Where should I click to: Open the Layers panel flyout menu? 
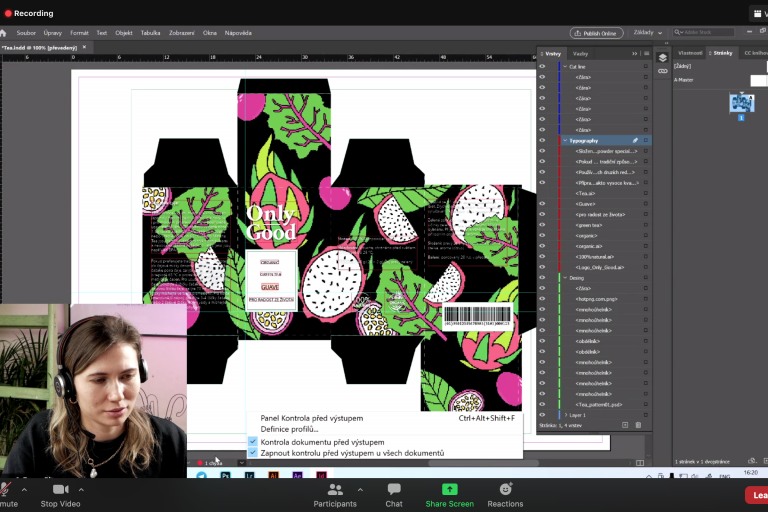tap(647, 53)
